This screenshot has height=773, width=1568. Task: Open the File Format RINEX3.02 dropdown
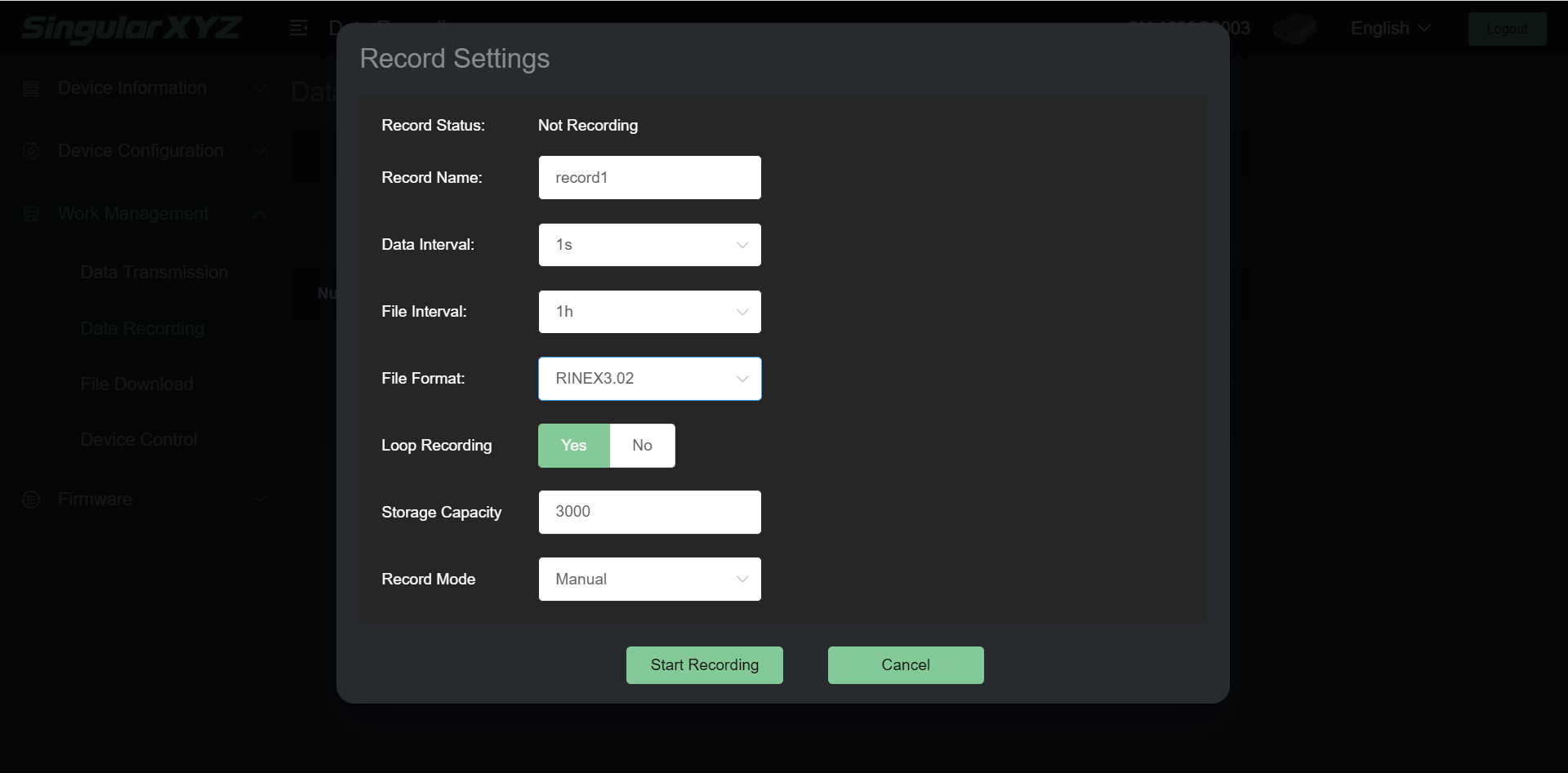click(x=649, y=379)
